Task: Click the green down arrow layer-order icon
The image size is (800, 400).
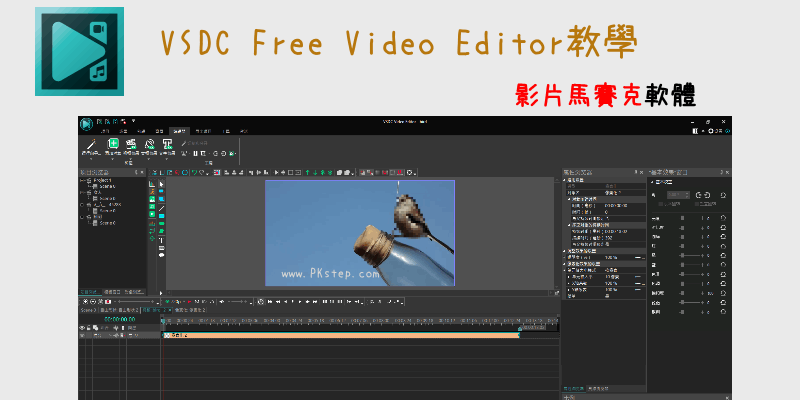Action: (315, 172)
